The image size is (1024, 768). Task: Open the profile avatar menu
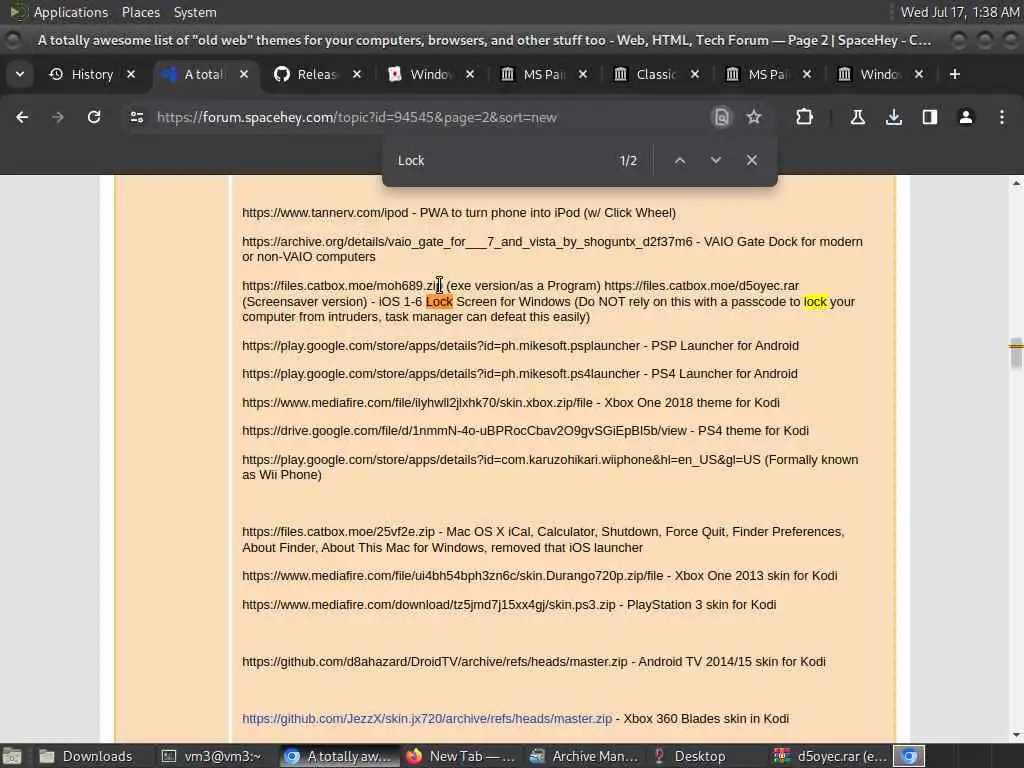966,117
